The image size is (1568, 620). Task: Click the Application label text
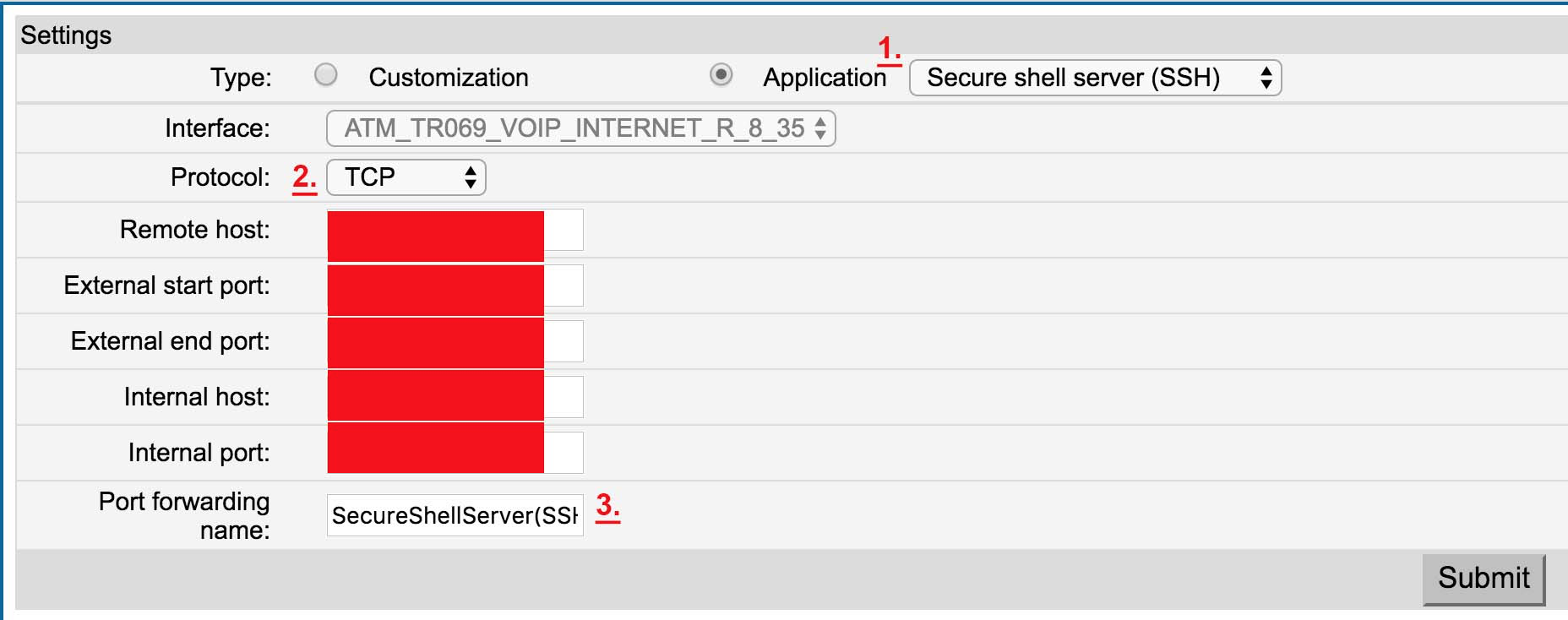click(x=825, y=78)
